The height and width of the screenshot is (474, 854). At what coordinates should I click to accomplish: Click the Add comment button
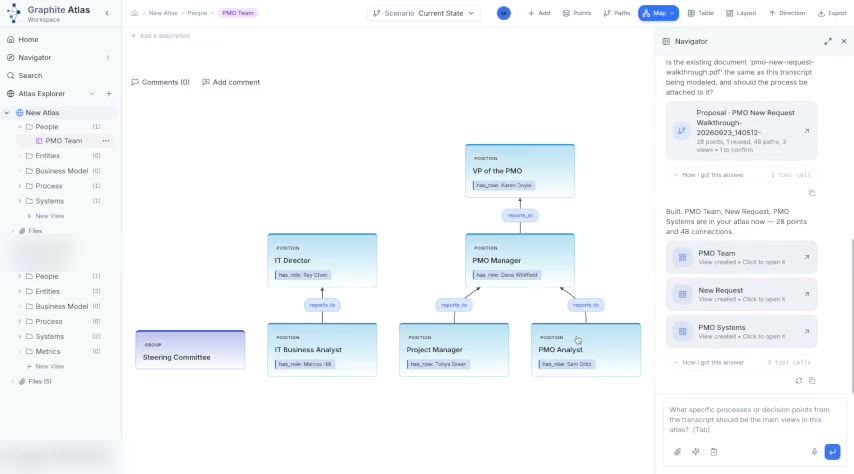pyautogui.click(x=231, y=82)
